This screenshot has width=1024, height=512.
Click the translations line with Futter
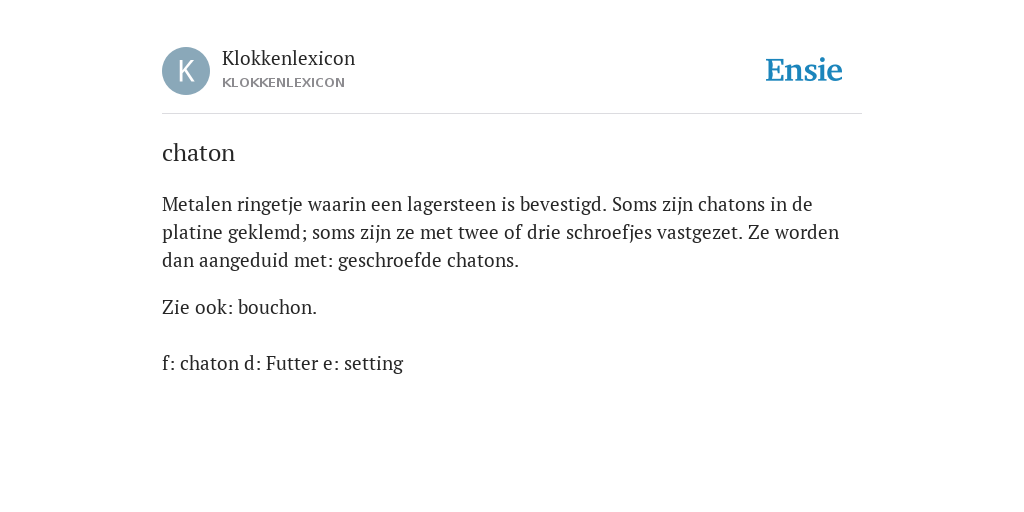pos(282,363)
